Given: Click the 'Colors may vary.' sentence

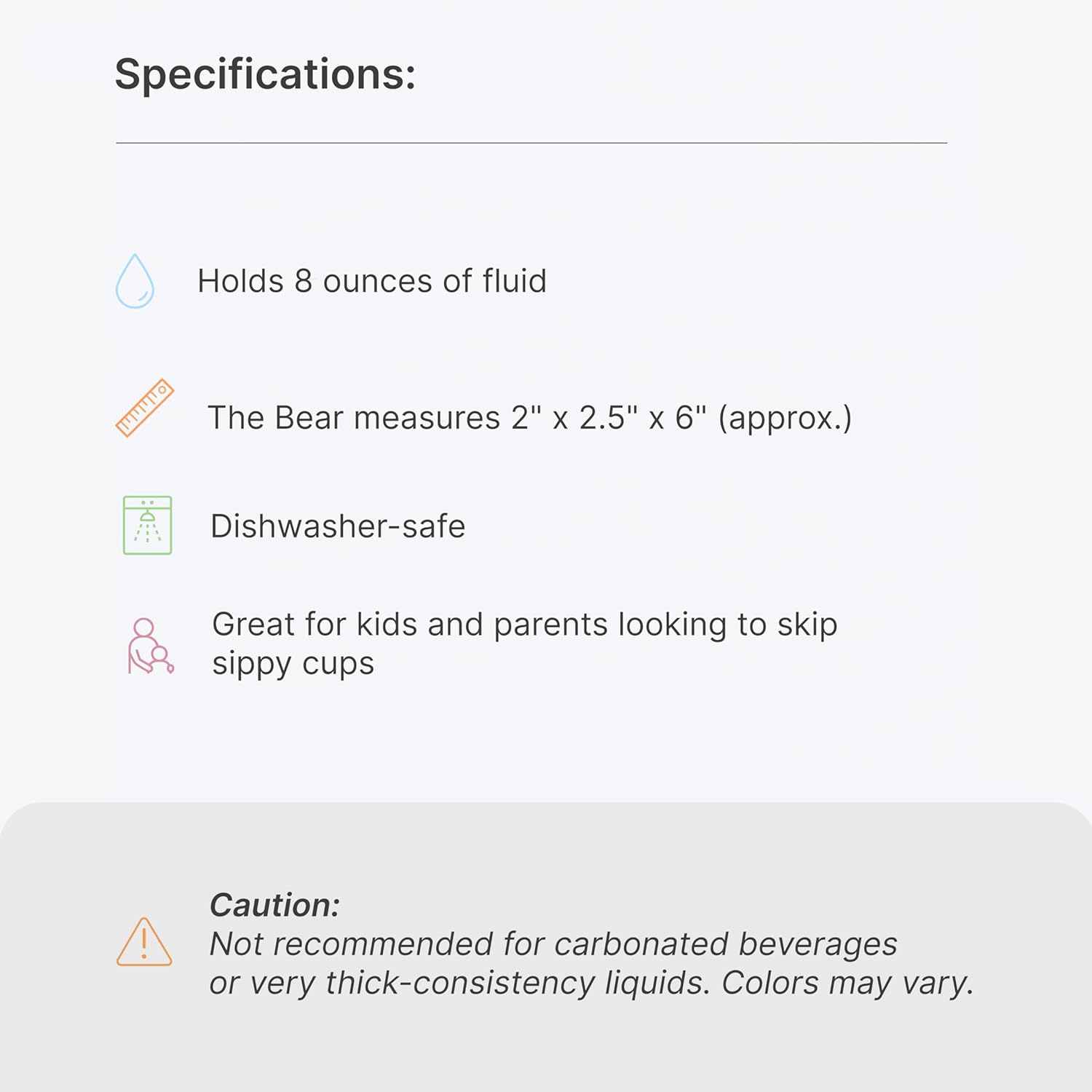Looking at the screenshot, I should point(847,983).
